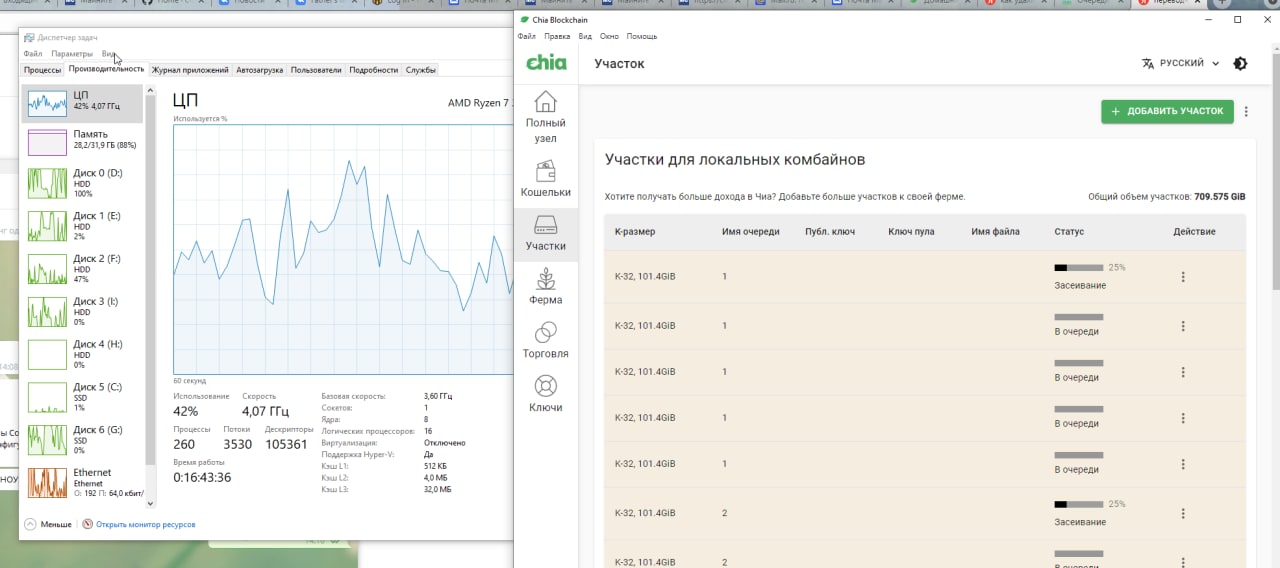Open actions menu for queue 2 Засеивание row
The height and width of the screenshot is (568, 1280).
pos(1183,514)
